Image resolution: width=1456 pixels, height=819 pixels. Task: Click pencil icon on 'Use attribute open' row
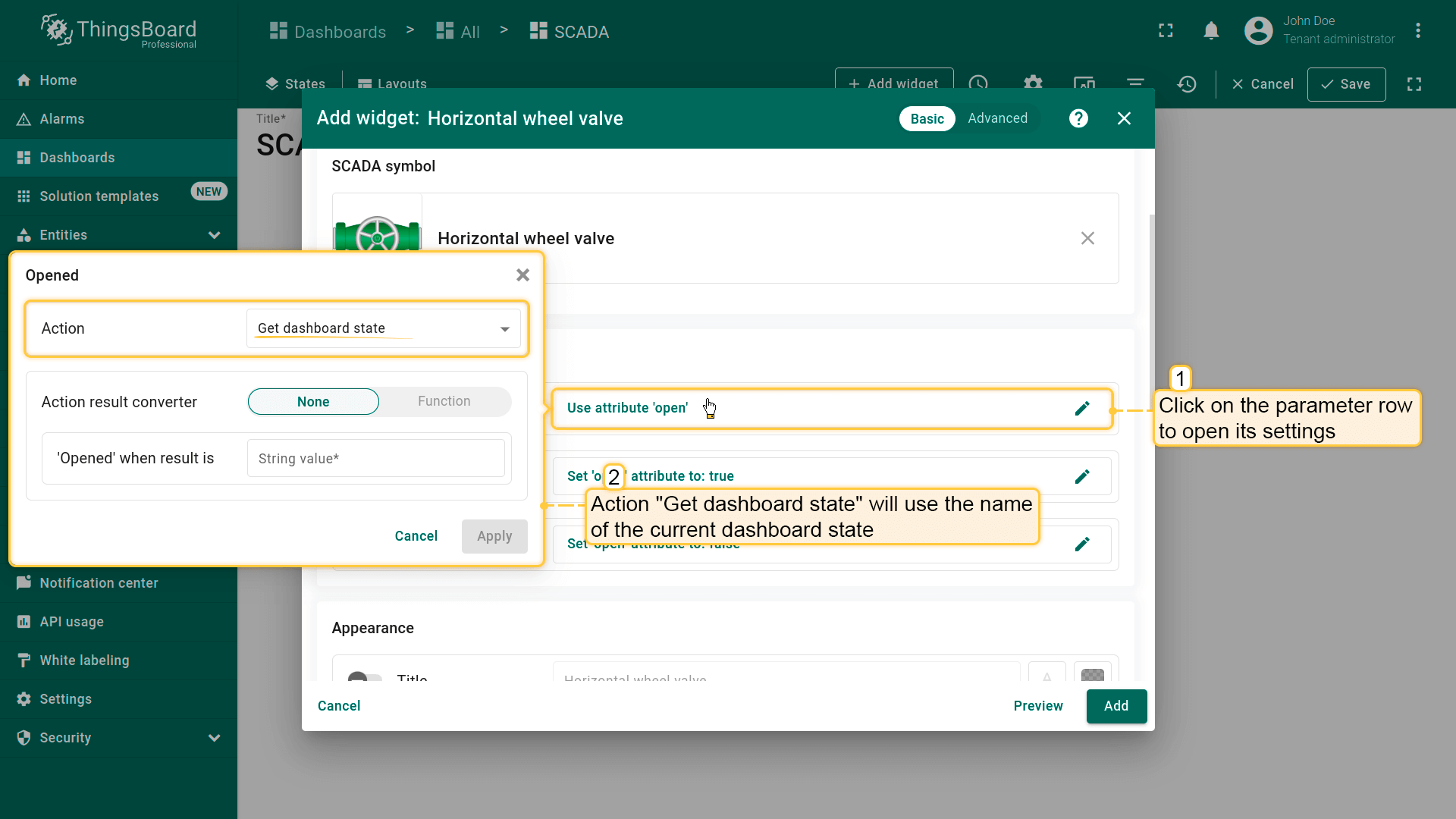pos(1082,409)
